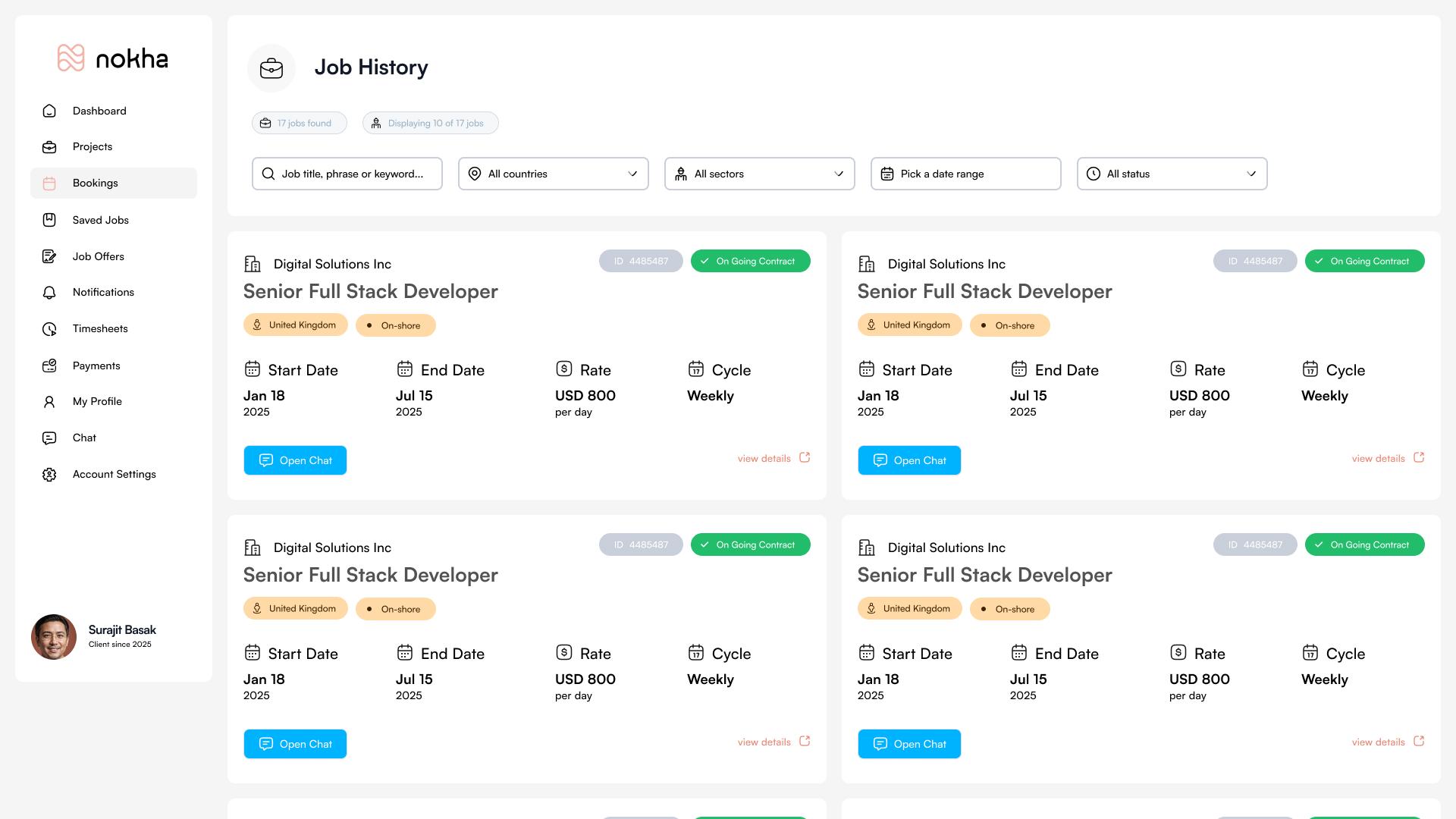
Task: Click the Timesheets clock icon
Action: click(x=49, y=329)
